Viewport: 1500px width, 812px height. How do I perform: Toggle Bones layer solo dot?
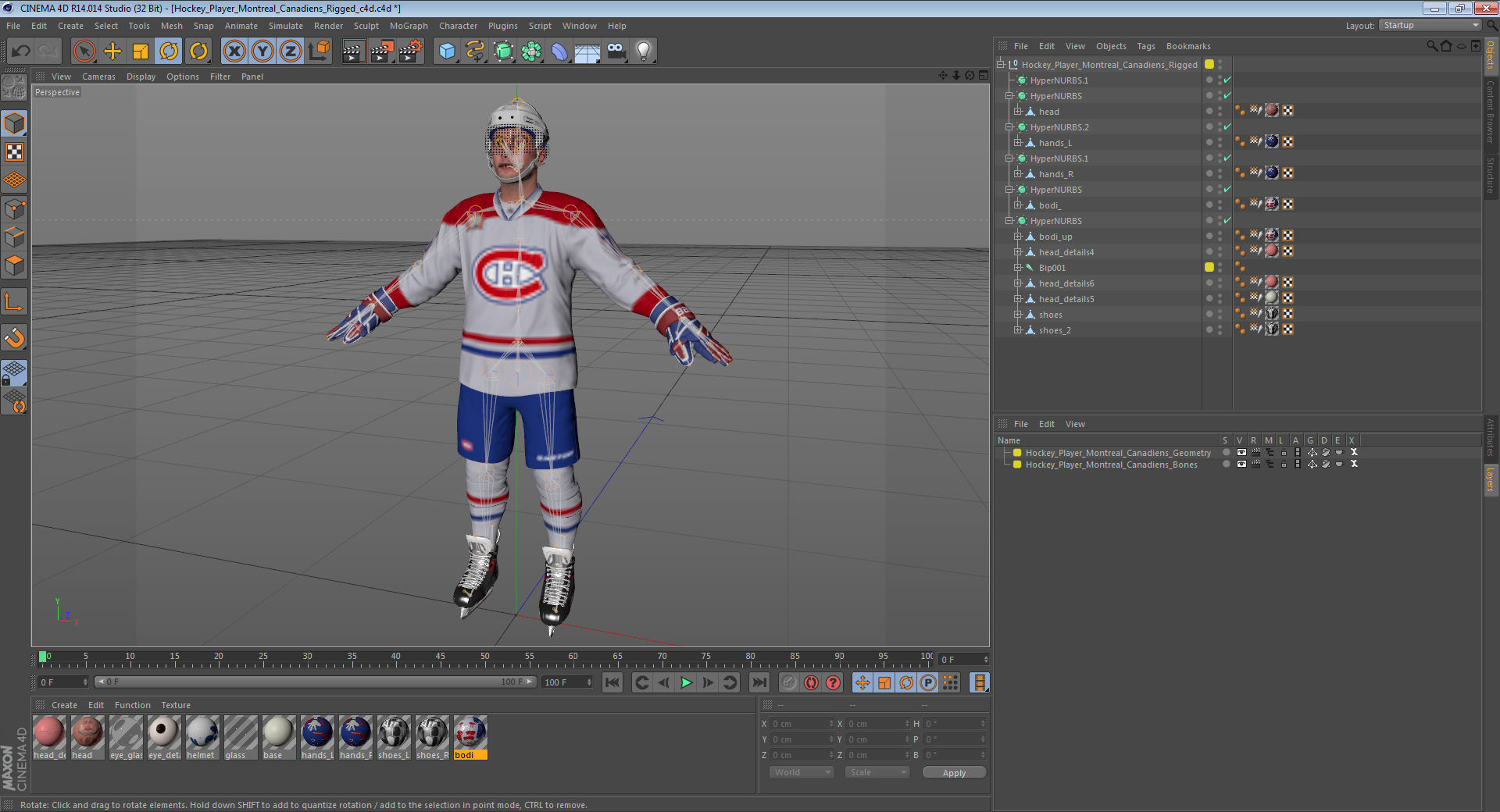(1226, 465)
